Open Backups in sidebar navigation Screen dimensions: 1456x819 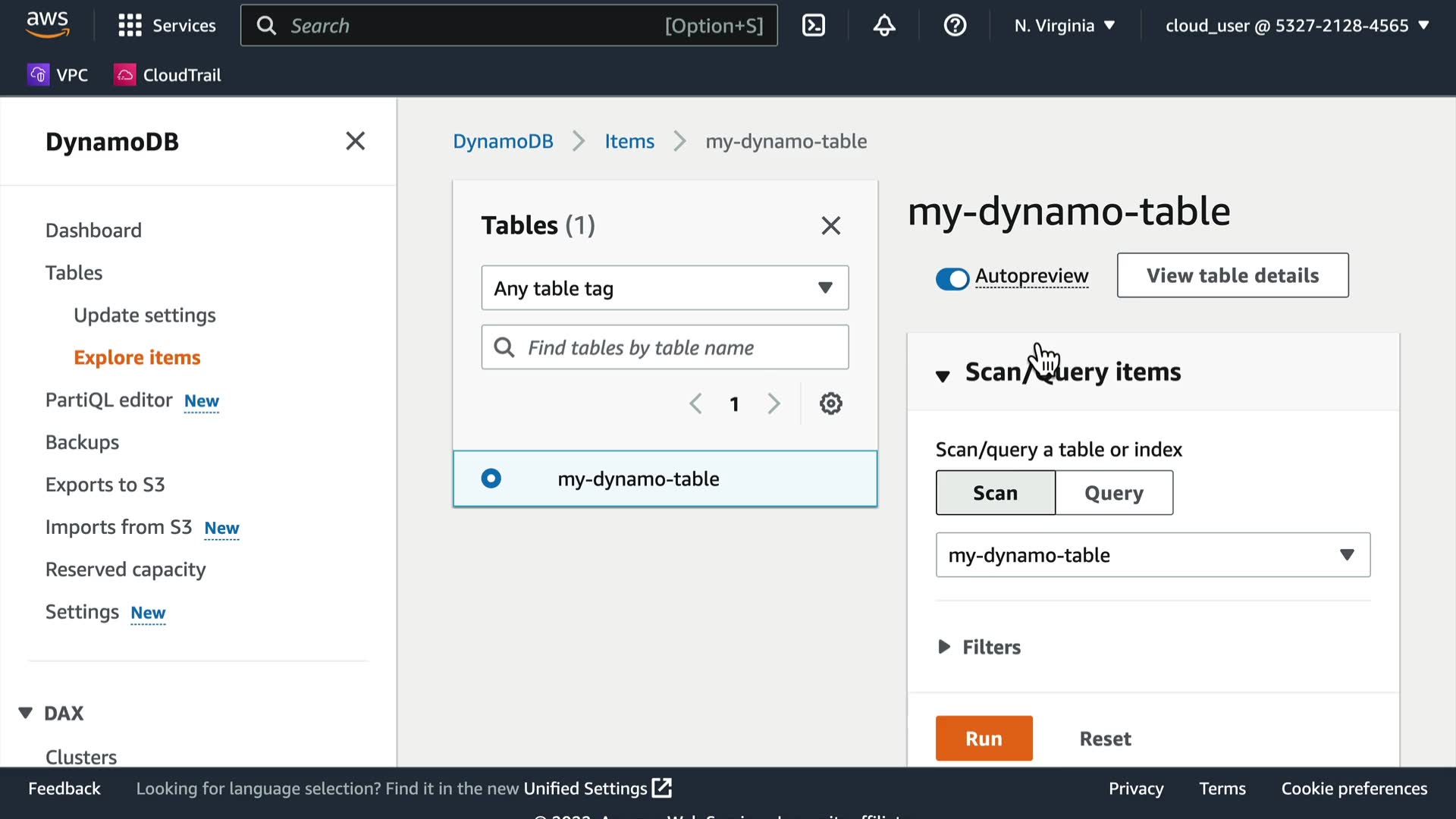[82, 442]
